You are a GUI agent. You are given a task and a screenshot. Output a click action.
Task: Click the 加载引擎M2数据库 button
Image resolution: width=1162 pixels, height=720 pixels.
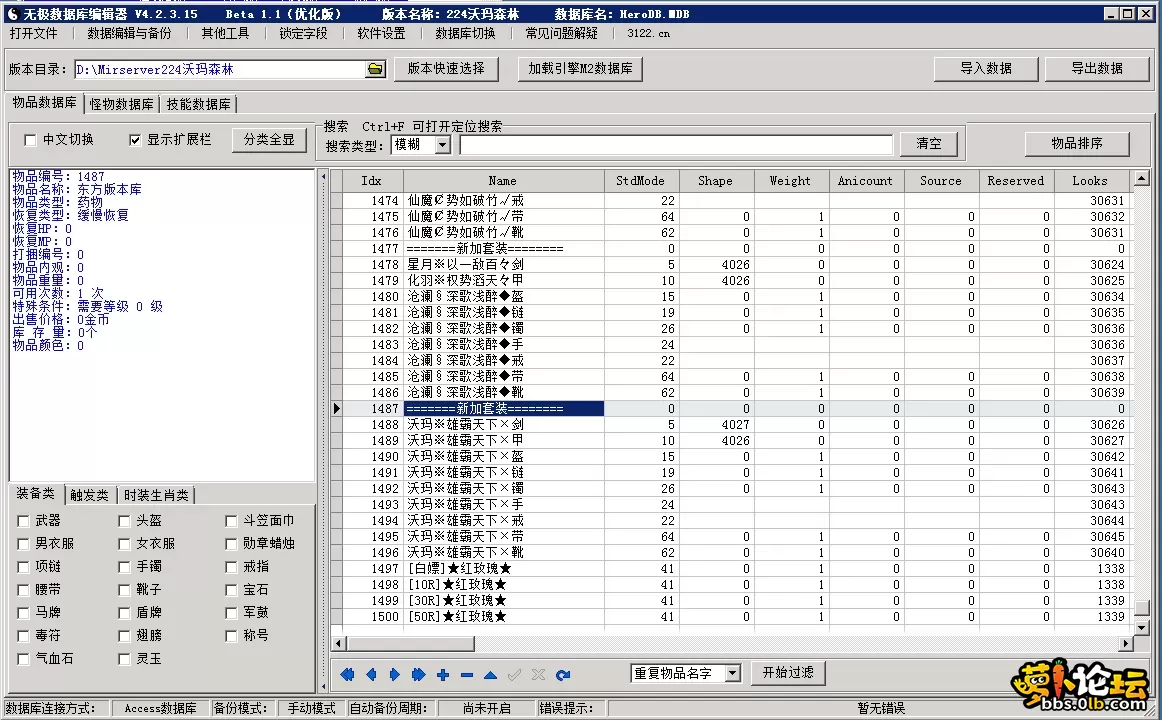580,69
